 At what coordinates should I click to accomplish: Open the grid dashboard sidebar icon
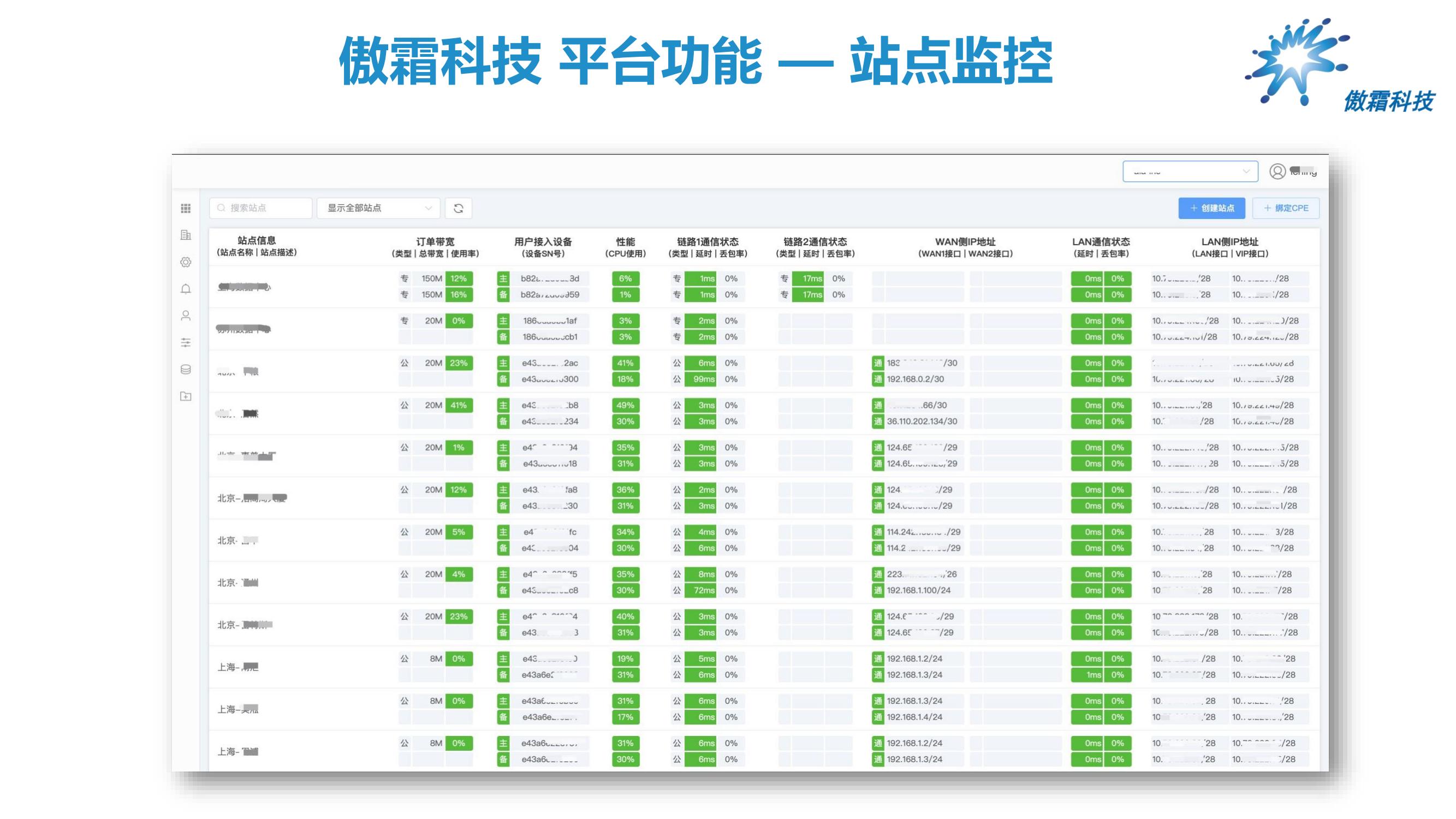pyautogui.click(x=186, y=209)
